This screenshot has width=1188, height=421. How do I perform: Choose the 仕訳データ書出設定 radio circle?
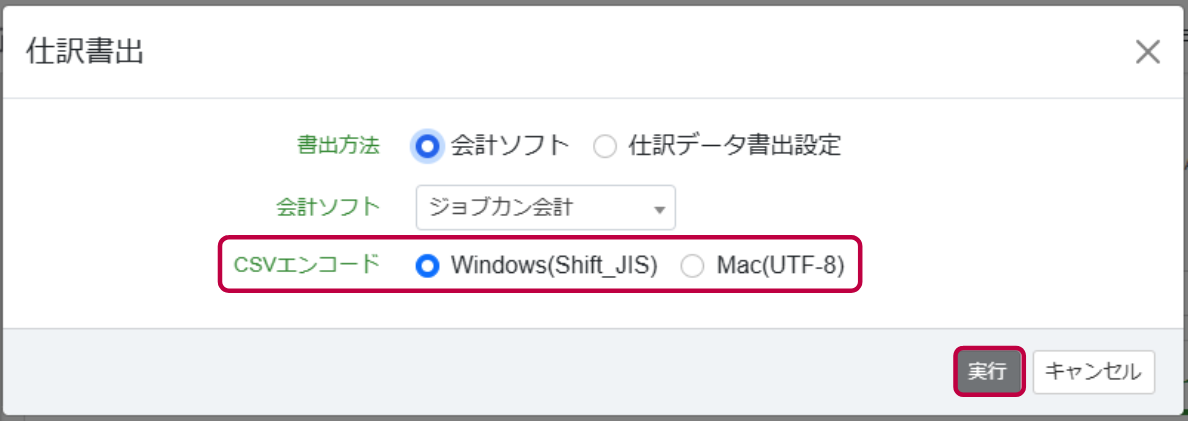pyautogui.click(x=605, y=146)
